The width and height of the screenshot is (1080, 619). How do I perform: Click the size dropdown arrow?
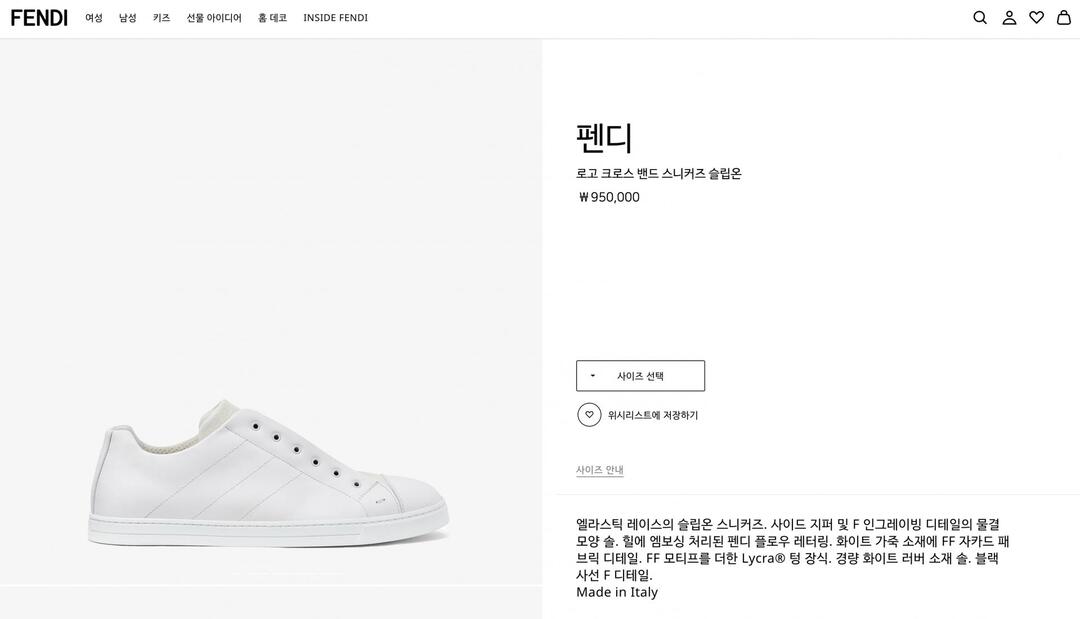pos(593,376)
